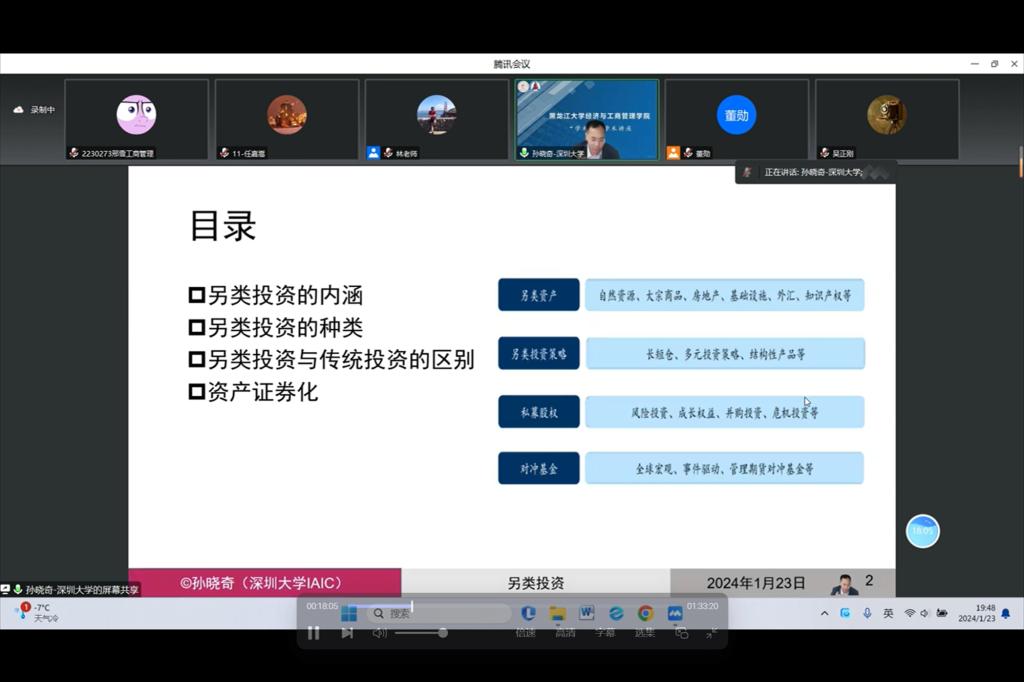Viewport: 1024px width, 682px height.
Task: Open the clock showing 19:48
Action: [x=977, y=613]
